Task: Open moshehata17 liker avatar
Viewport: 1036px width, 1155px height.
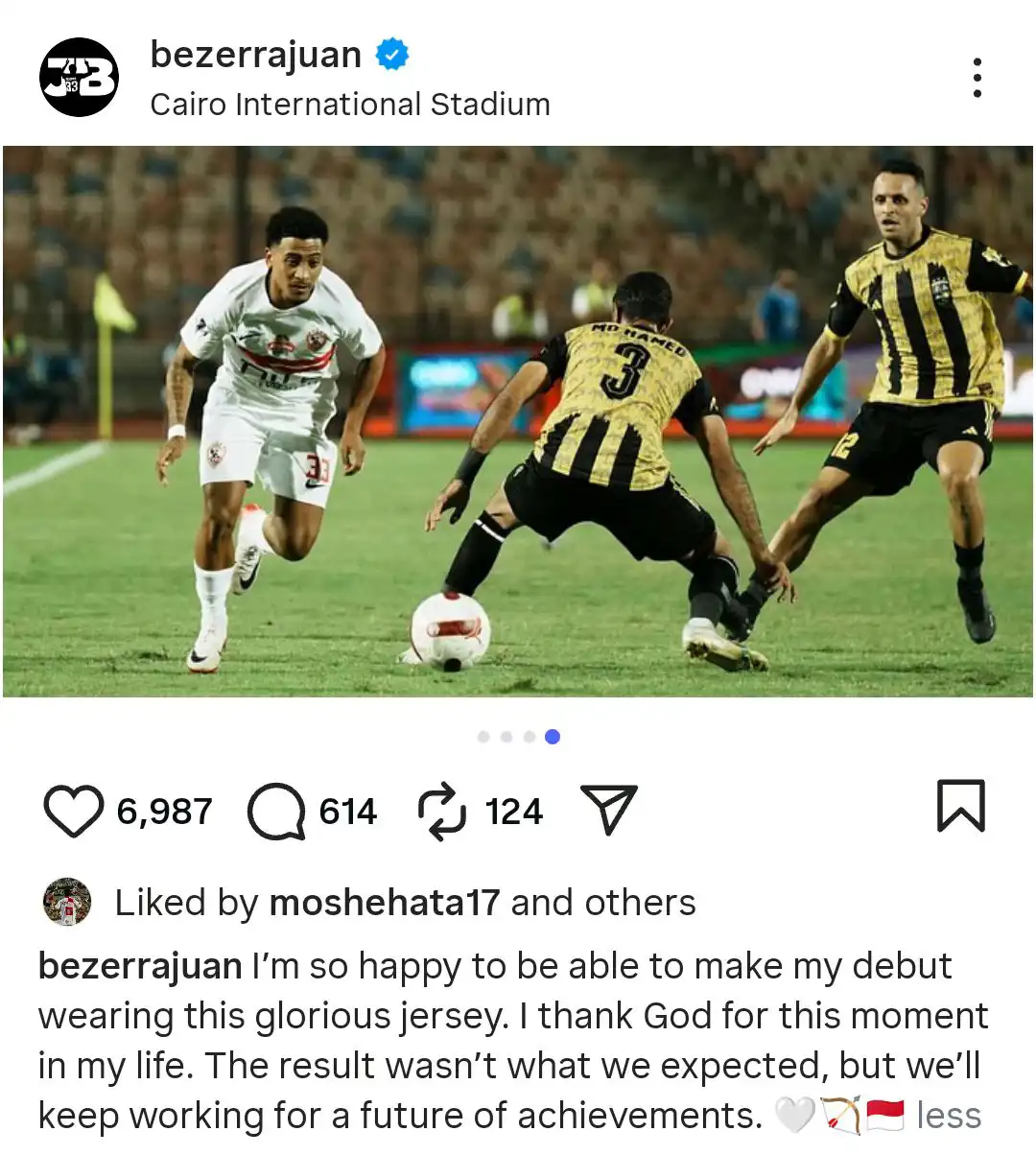Action: 67,902
